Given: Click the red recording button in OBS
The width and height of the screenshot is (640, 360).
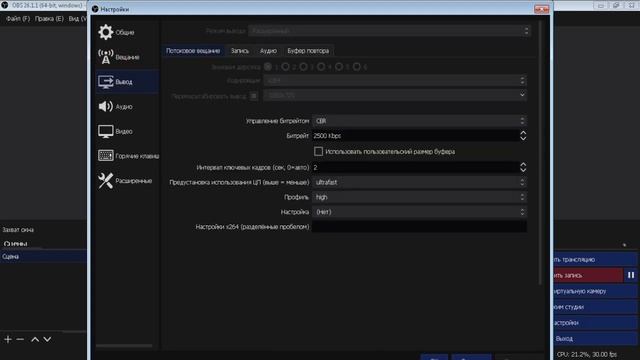Looking at the screenshot, I should (588, 275).
